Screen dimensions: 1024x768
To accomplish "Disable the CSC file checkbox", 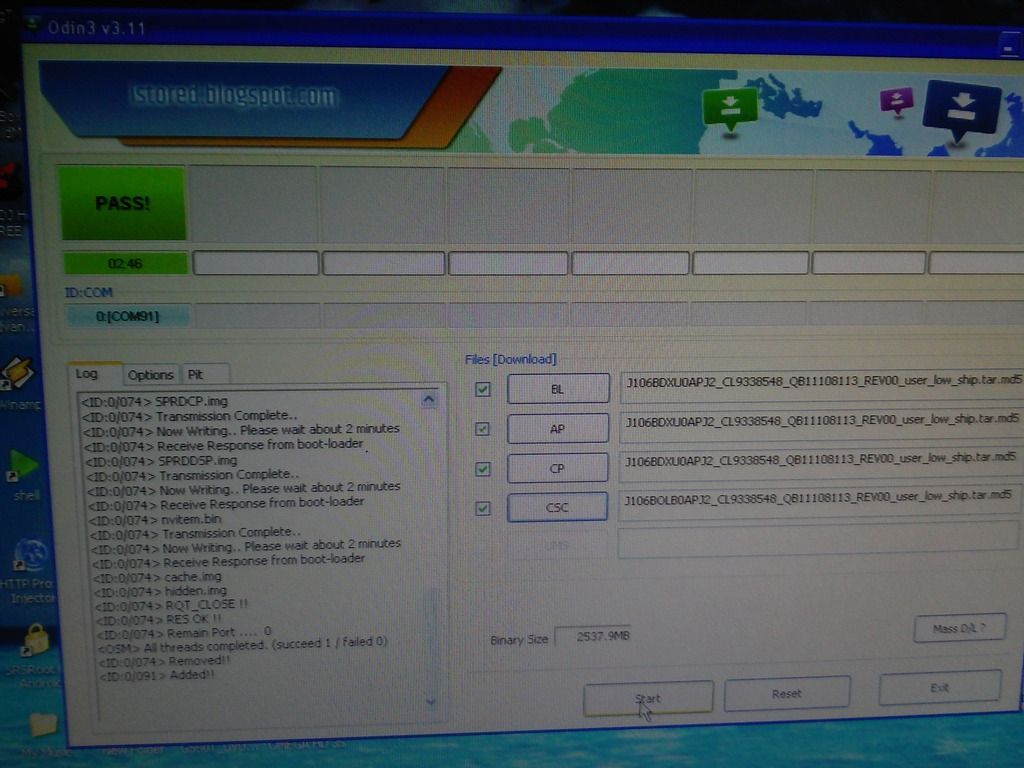I will point(483,507).
